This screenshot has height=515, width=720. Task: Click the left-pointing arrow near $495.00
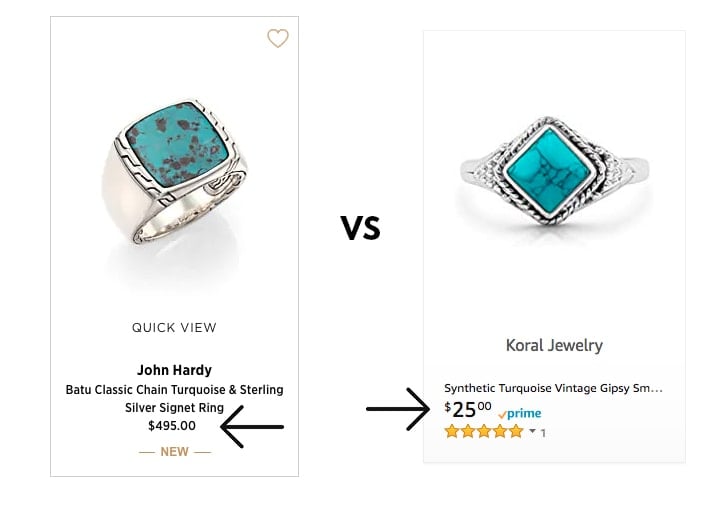coord(252,427)
